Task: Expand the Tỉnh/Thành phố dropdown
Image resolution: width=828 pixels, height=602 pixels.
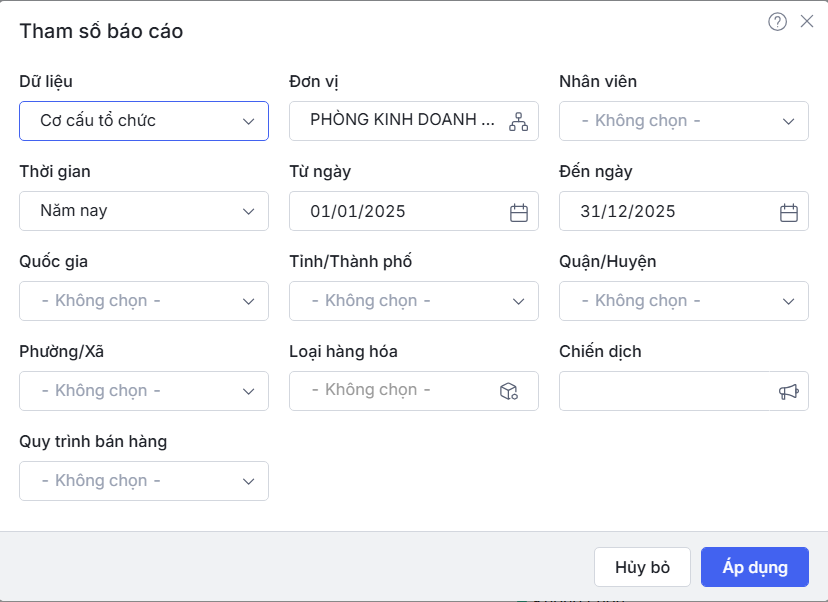Action: 414,301
